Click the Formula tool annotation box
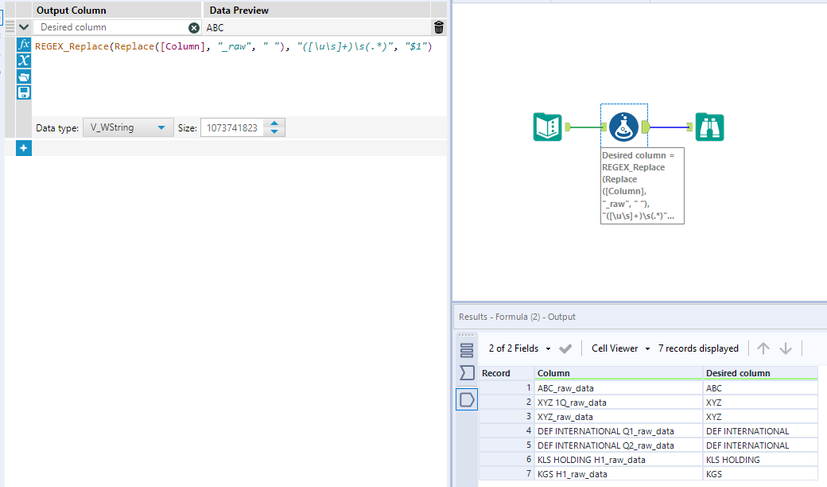 pyautogui.click(x=642, y=186)
